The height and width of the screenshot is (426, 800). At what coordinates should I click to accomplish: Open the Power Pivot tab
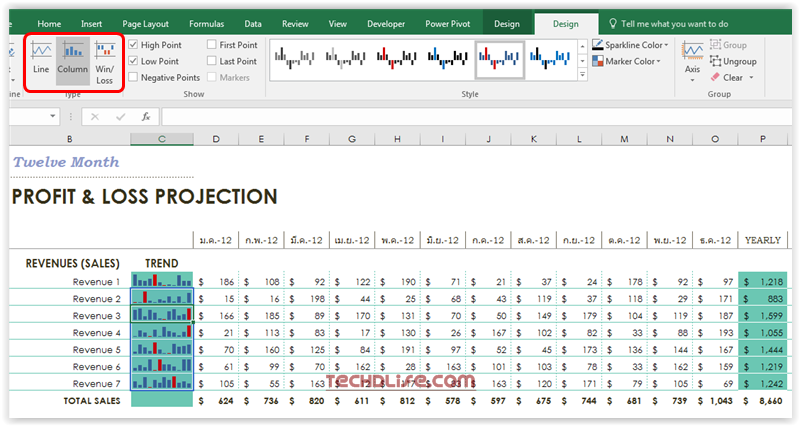pos(447,24)
